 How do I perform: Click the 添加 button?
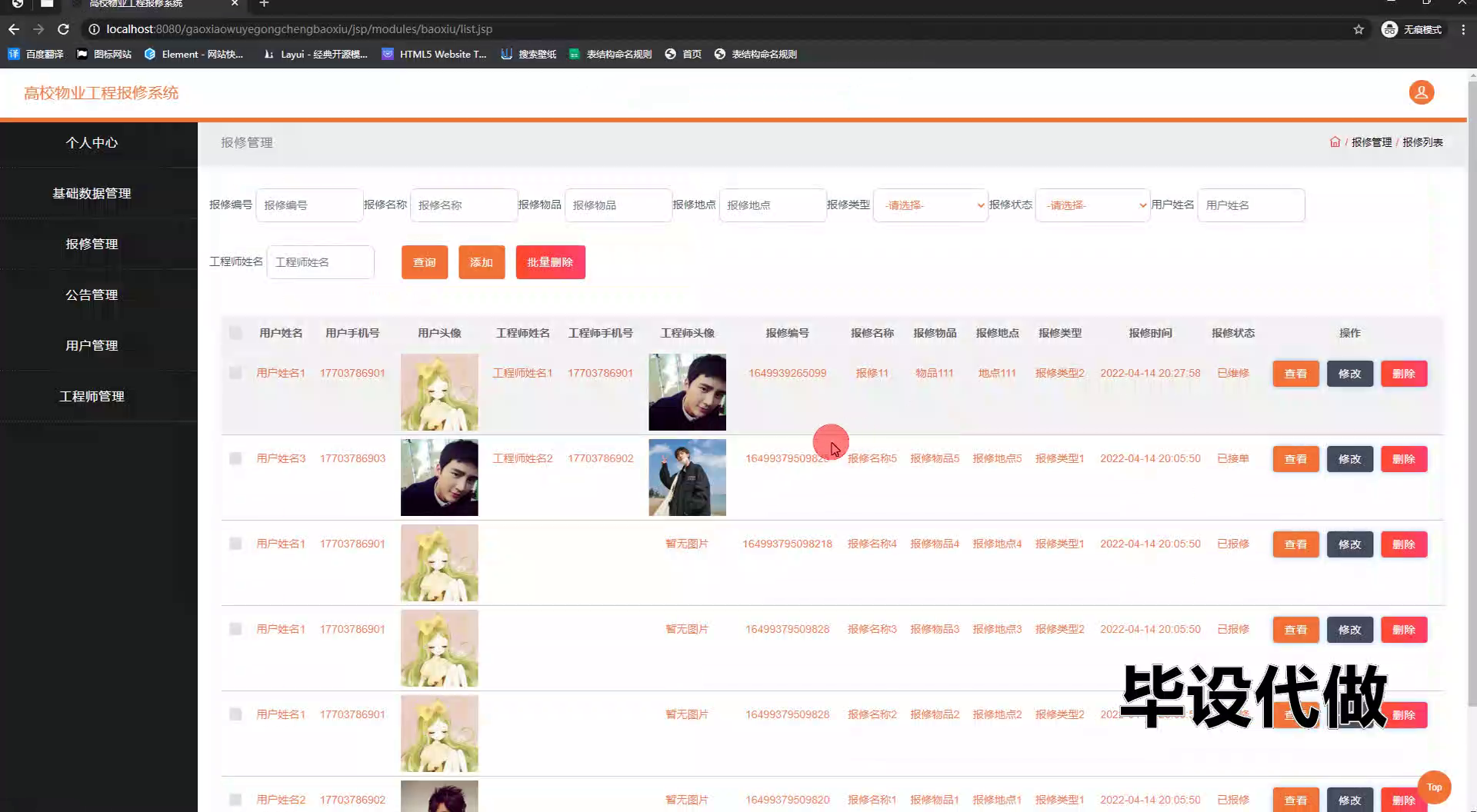[482, 262]
